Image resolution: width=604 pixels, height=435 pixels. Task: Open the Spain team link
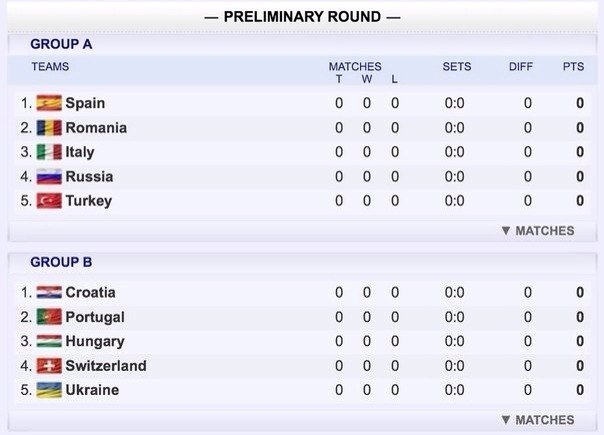pos(85,103)
